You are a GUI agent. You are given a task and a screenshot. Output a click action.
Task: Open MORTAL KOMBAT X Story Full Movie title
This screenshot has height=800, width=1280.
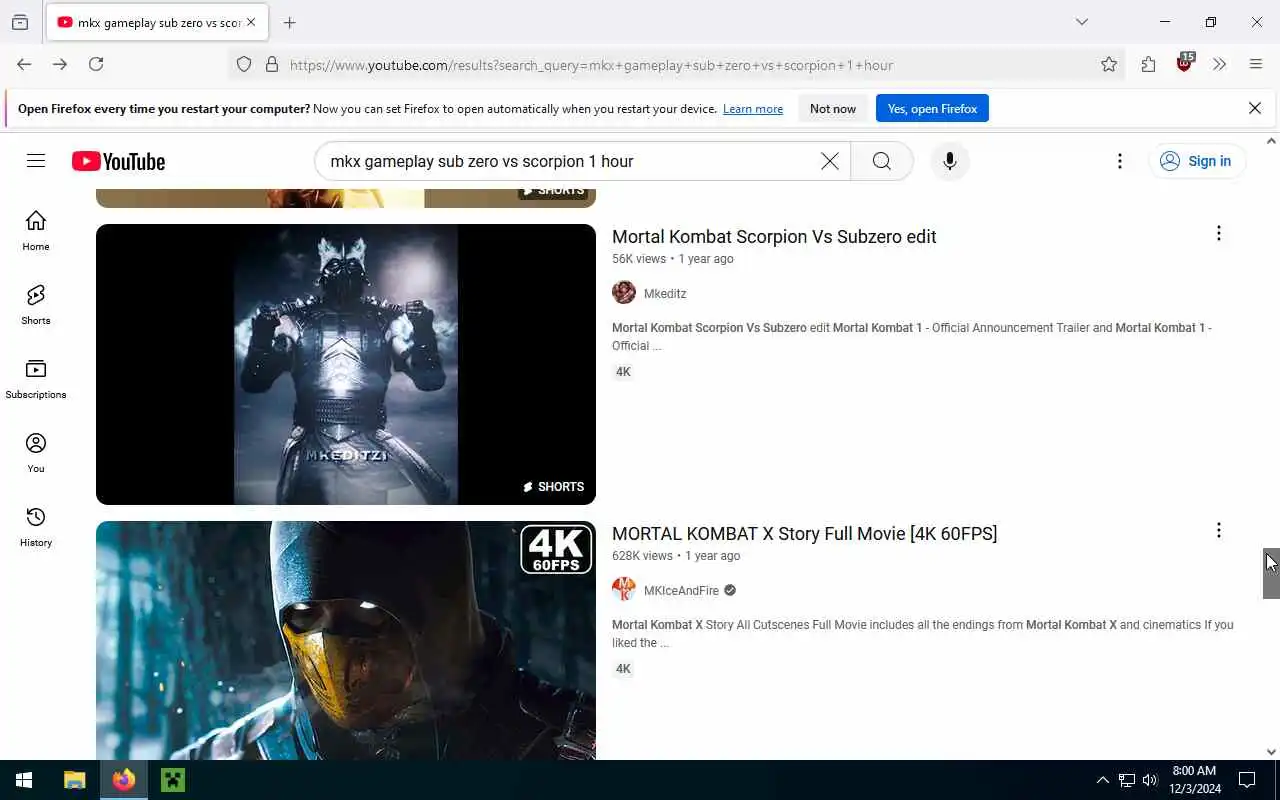[x=805, y=534]
